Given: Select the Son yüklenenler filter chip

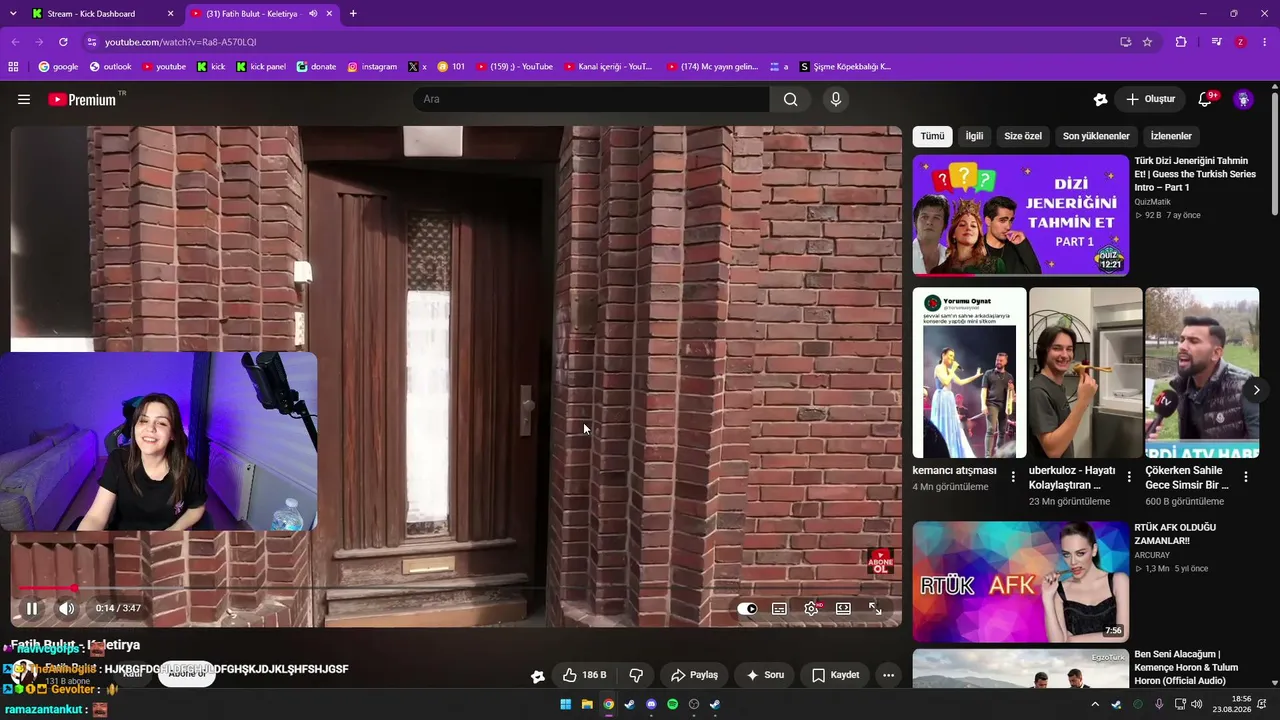Looking at the screenshot, I should pos(1096,136).
